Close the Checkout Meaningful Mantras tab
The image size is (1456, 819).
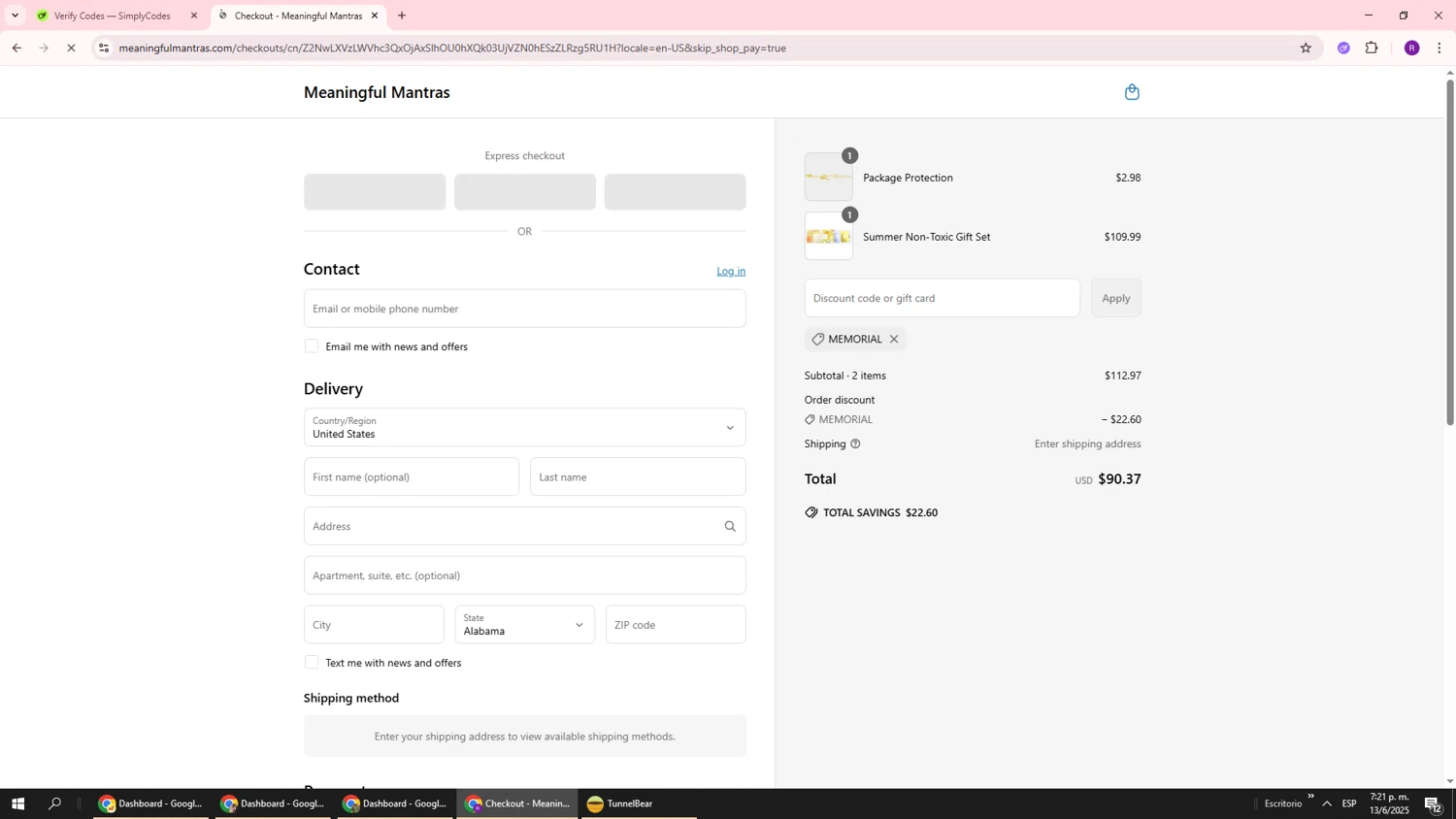coord(375,16)
